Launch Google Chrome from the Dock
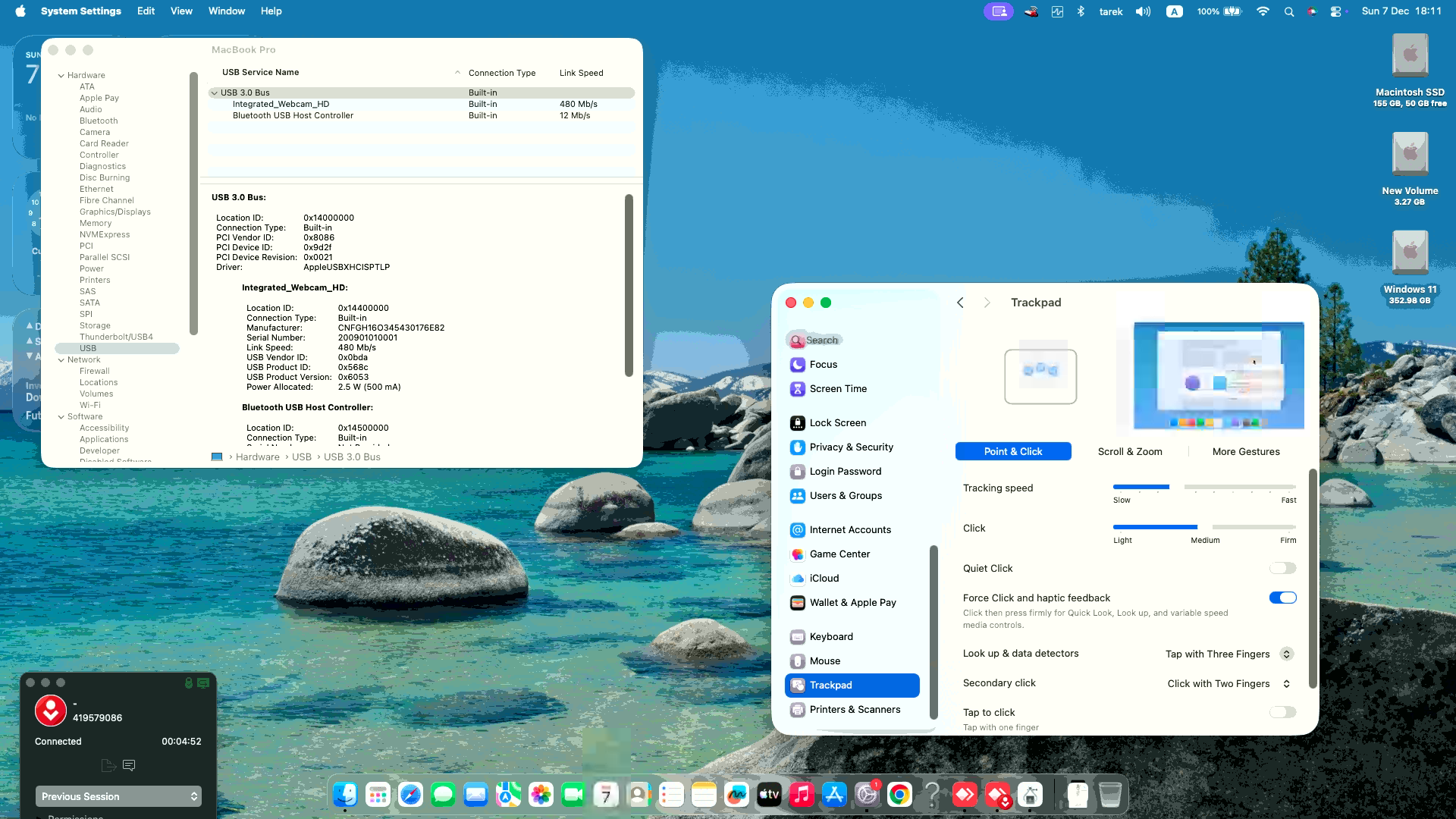This screenshot has width=1456, height=819. pos(899,795)
